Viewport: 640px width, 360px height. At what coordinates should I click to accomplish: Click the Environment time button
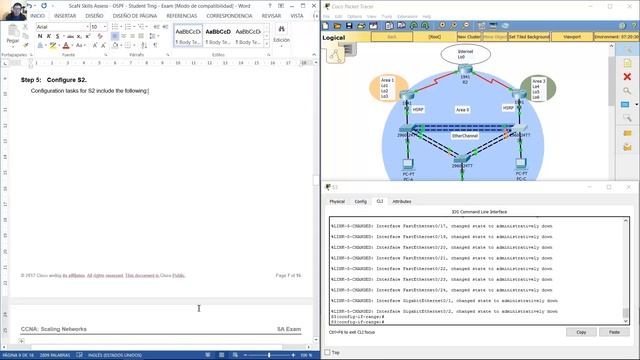[x=616, y=37]
